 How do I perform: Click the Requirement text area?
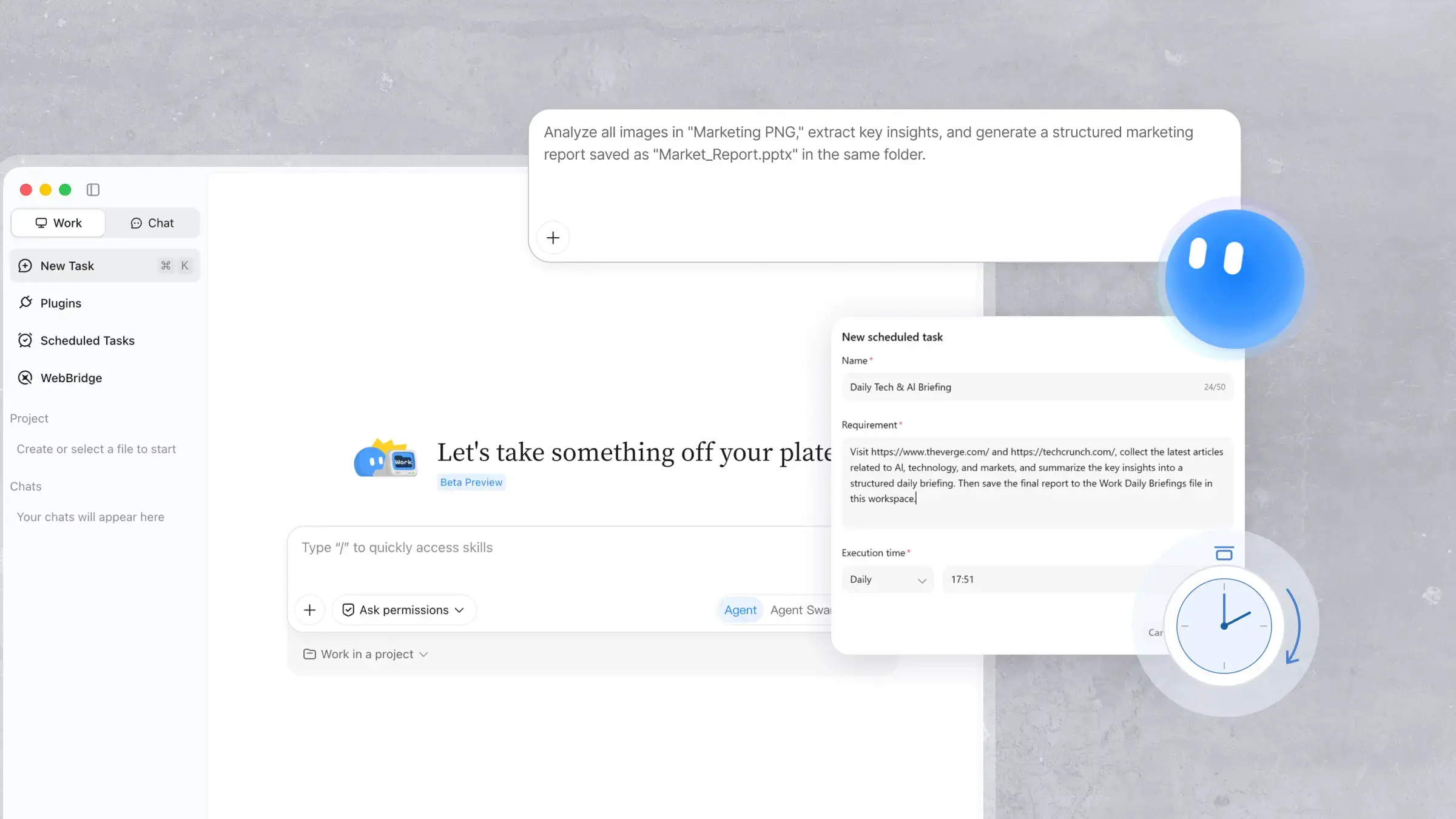1037,482
